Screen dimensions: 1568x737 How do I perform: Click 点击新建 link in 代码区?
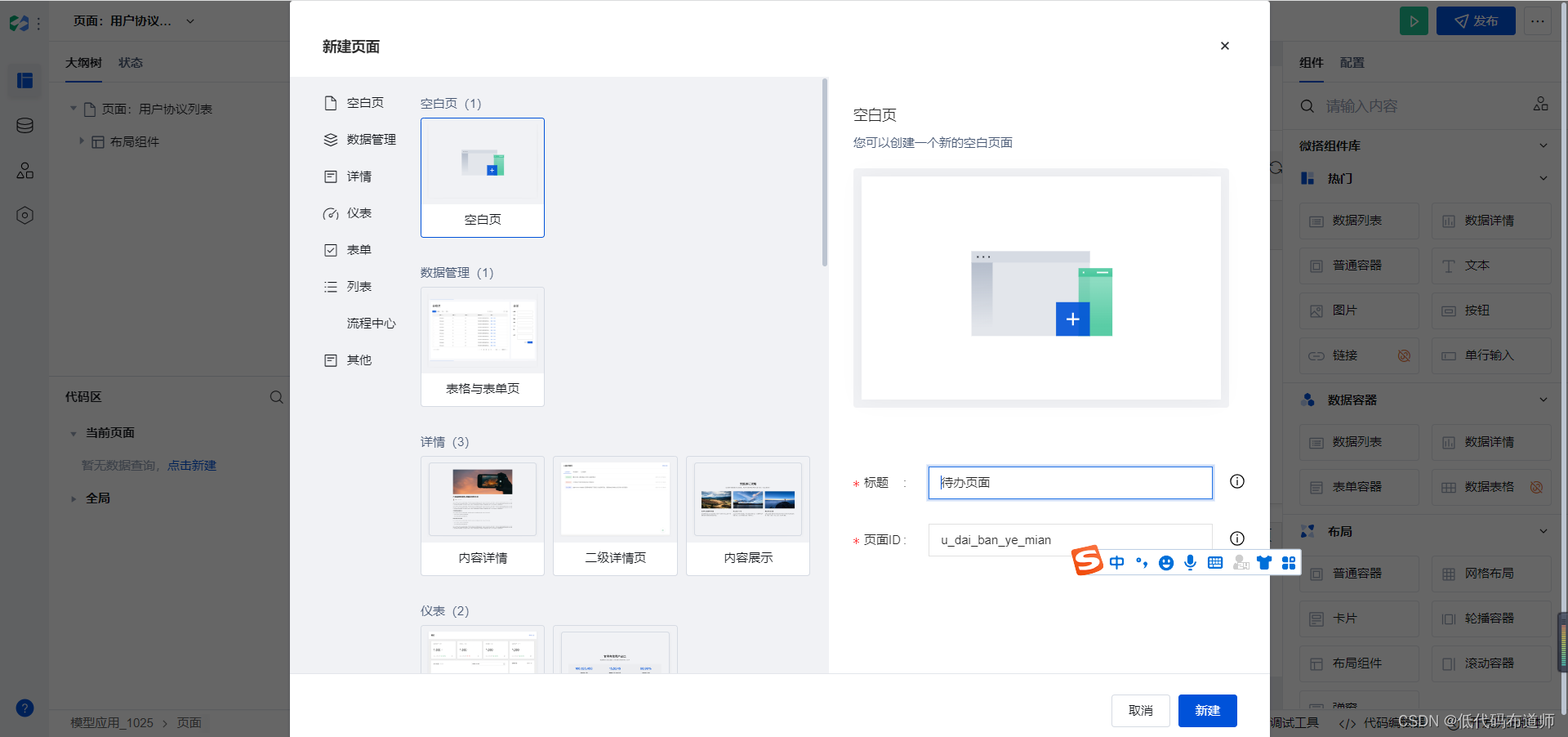click(193, 465)
